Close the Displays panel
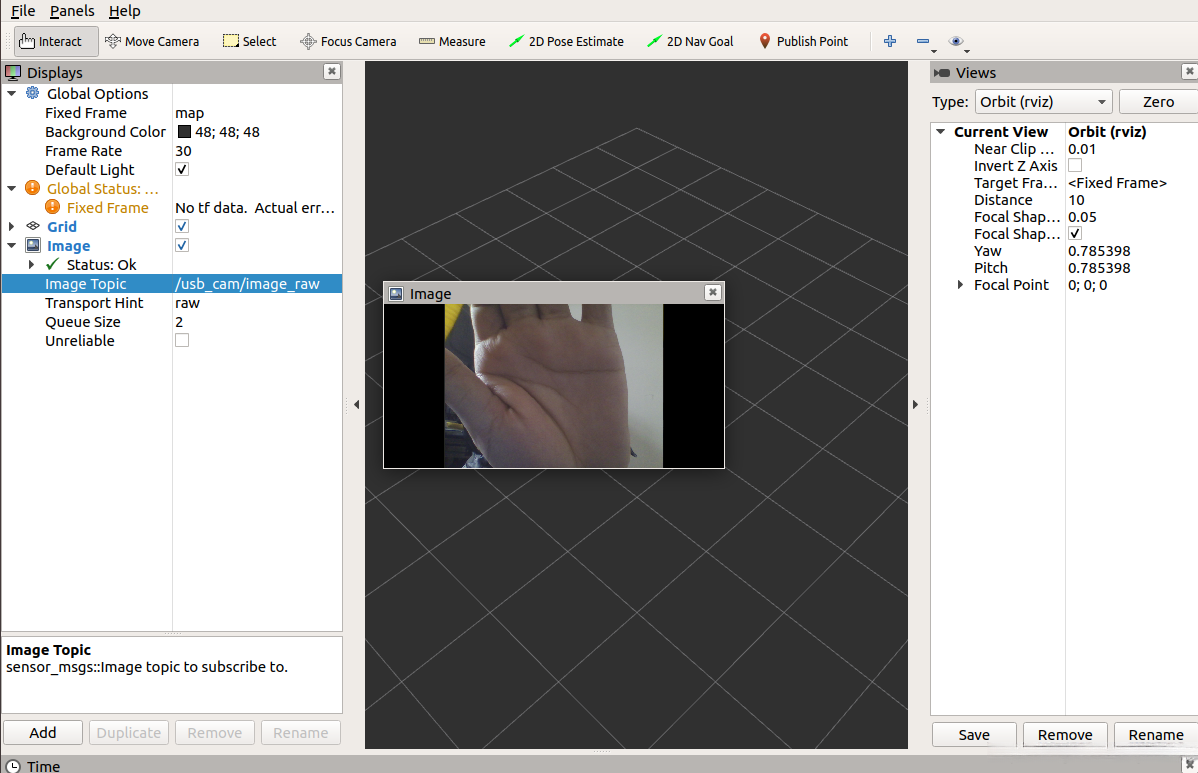 pyautogui.click(x=332, y=71)
